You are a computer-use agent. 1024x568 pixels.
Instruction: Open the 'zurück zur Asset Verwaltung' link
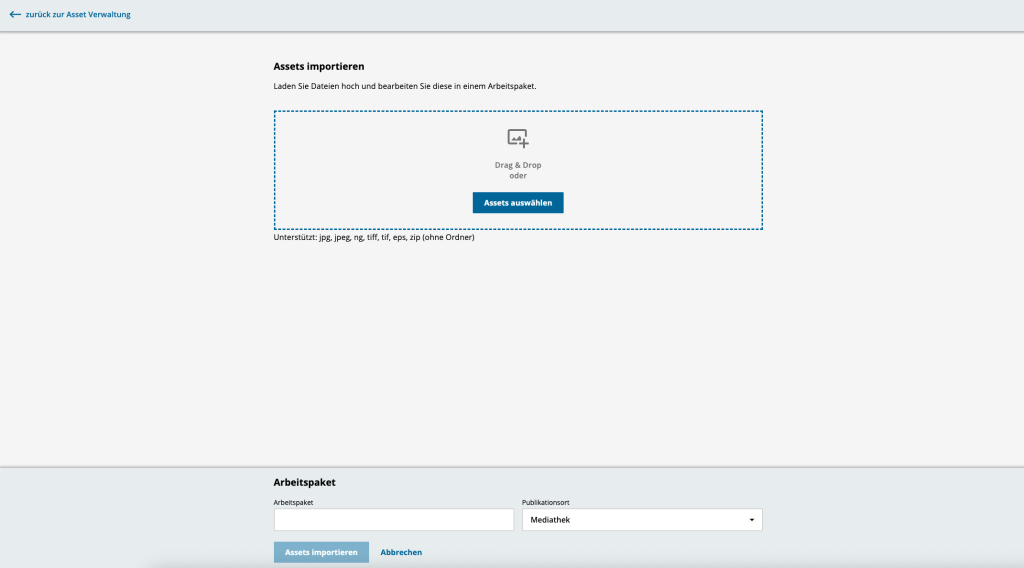click(78, 15)
